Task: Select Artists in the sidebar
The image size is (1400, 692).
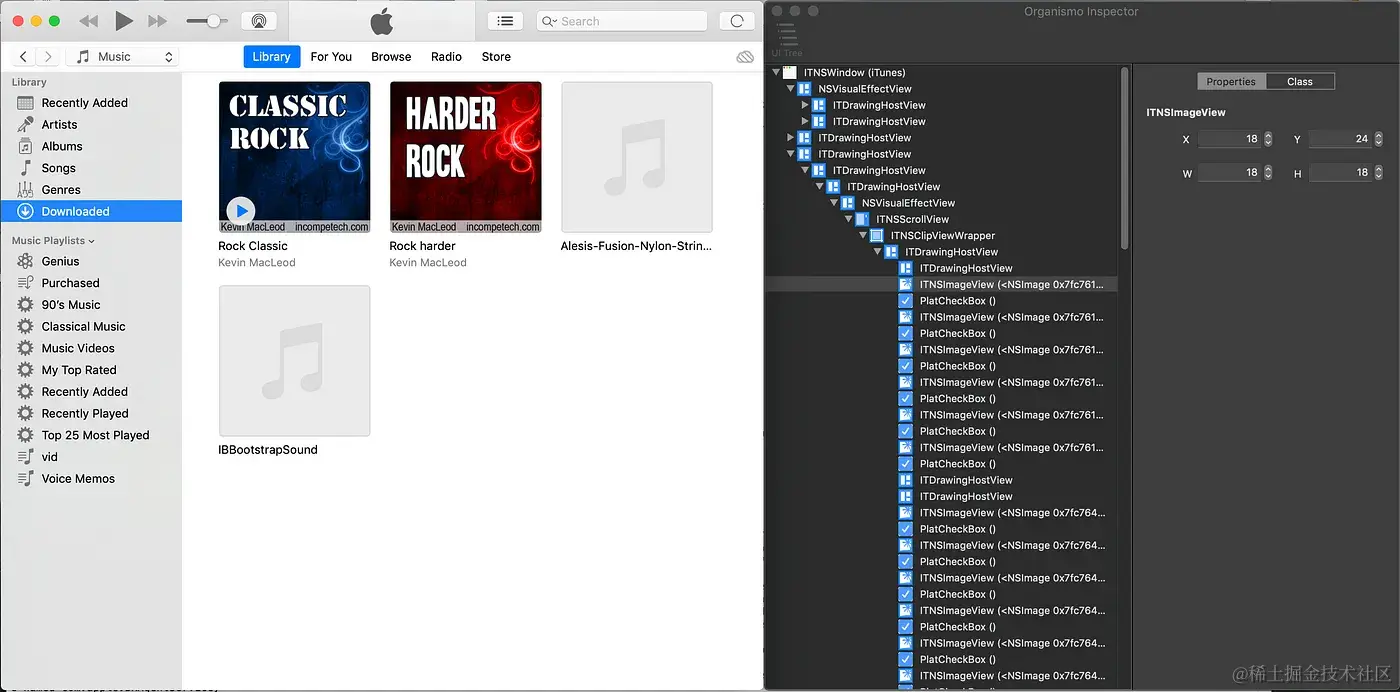Action: (91, 125)
